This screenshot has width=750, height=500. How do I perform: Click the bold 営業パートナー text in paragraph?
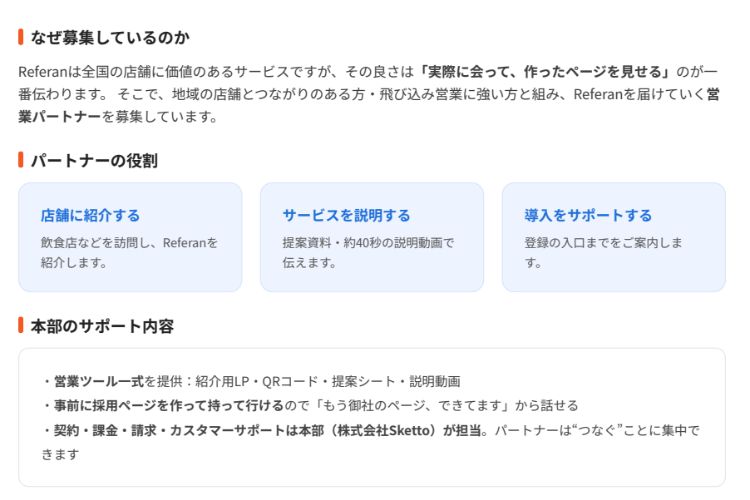(60, 116)
